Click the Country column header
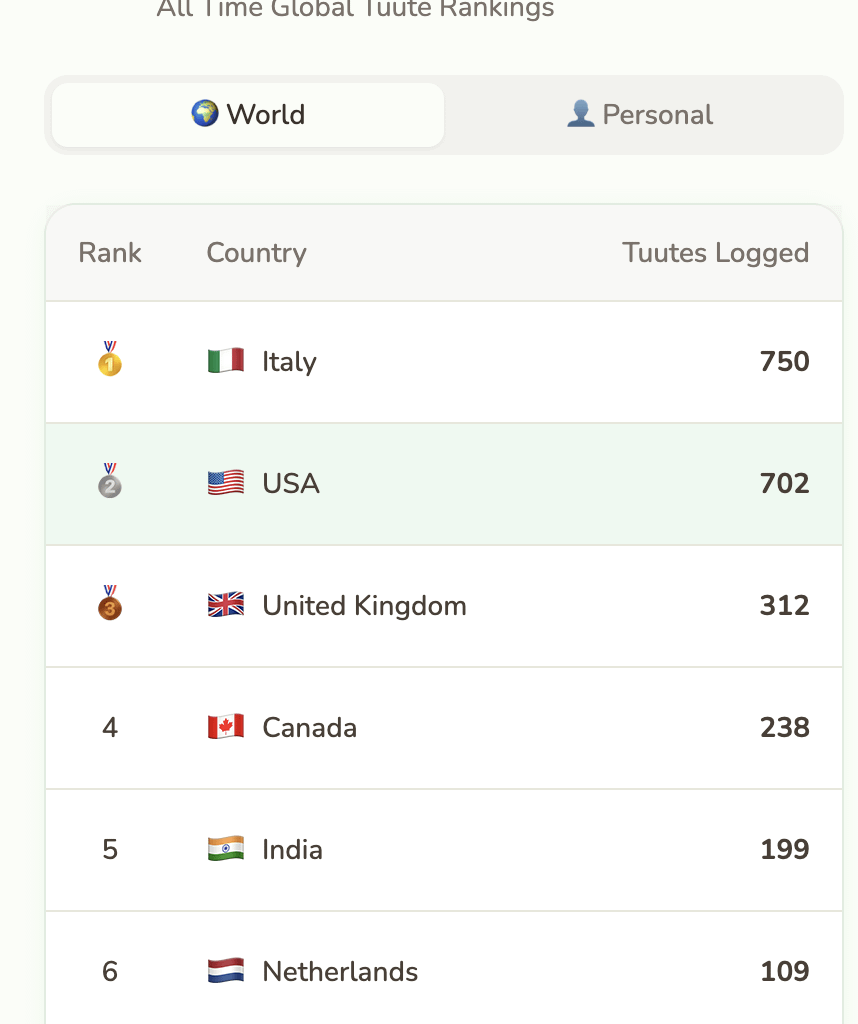858x1024 pixels. [256, 253]
